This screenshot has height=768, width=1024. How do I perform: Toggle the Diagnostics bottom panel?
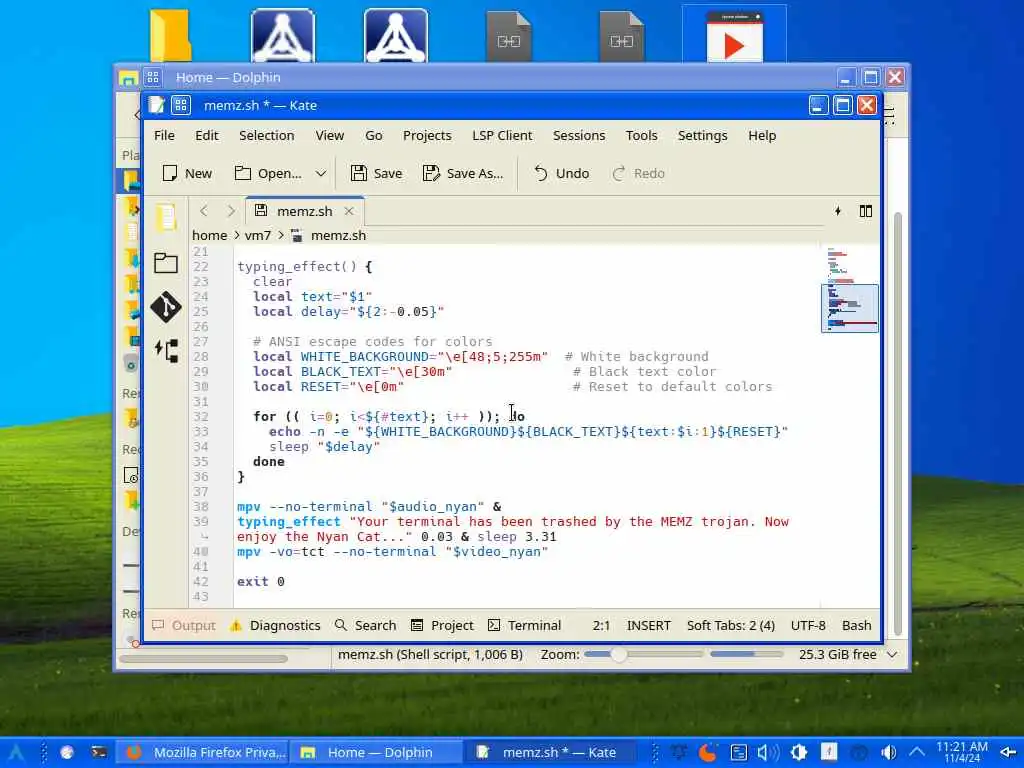click(x=275, y=625)
